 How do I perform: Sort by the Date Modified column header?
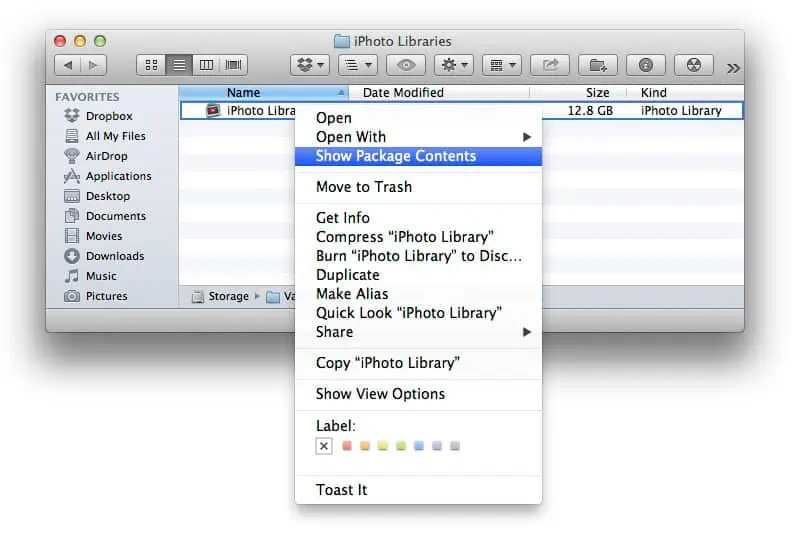click(x=439, y=93)
